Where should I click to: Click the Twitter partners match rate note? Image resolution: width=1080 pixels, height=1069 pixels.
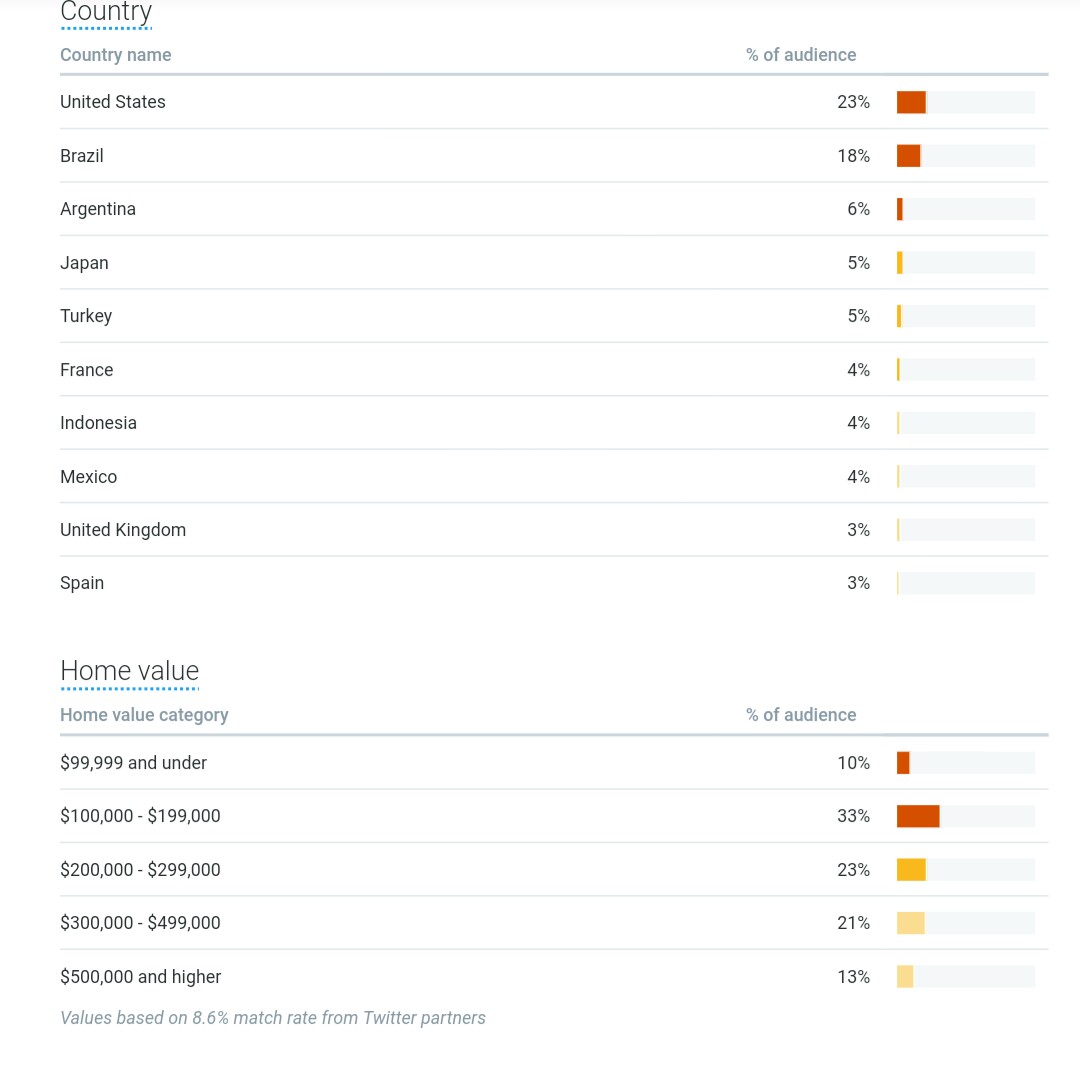pyautogui.click(x=273, y=1018)
